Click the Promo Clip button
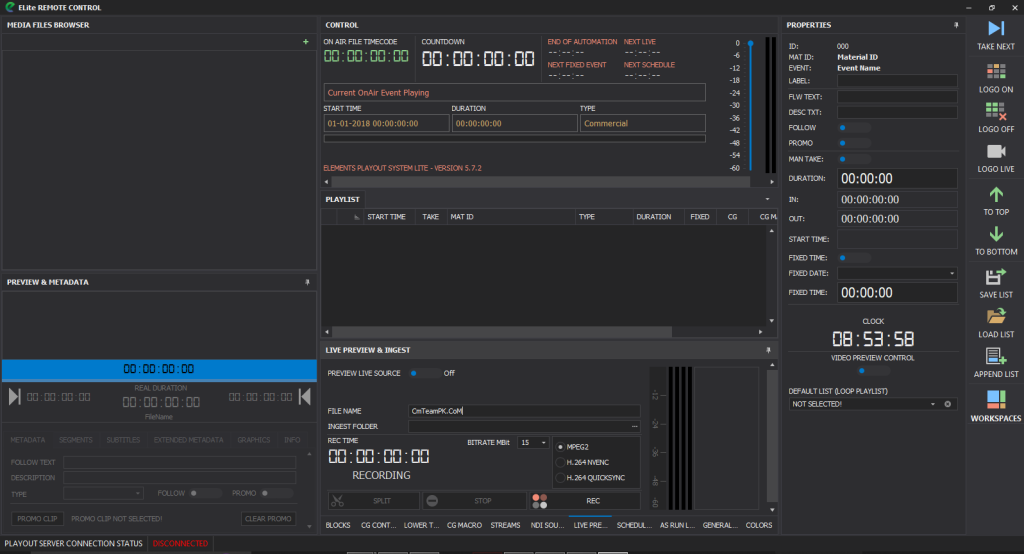 37,519
